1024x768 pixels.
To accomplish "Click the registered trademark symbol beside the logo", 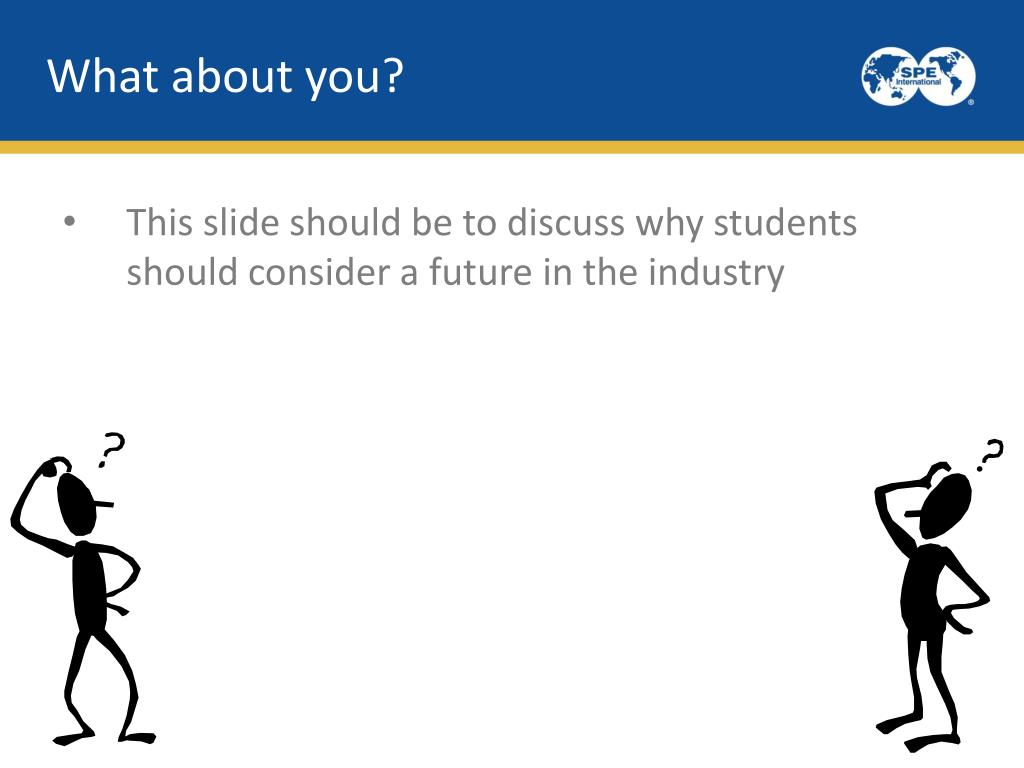I will pyautogui.click(x=971, y=102).
